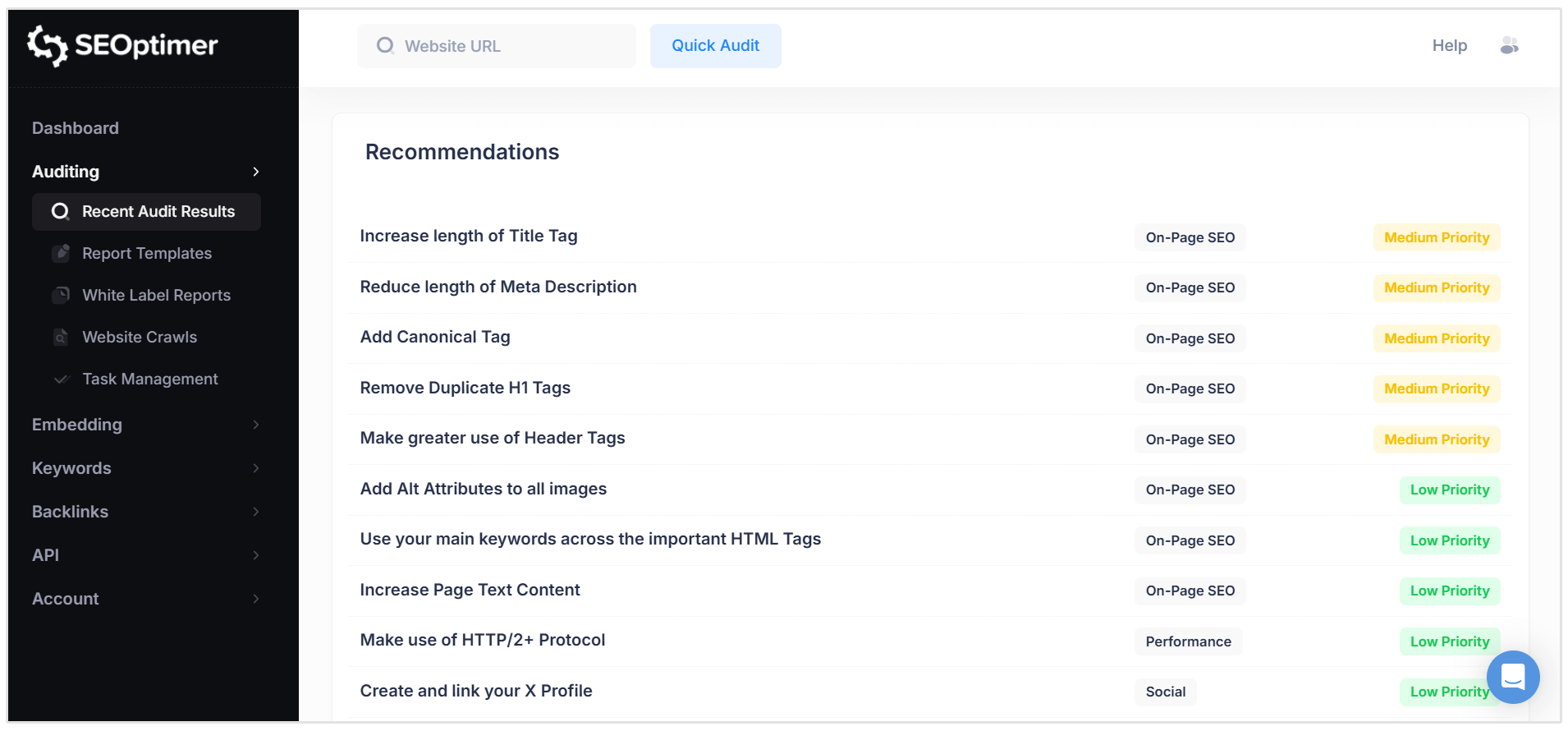Expand the Keywords chevron
The image size is (1568, 731).
[256, 468]
